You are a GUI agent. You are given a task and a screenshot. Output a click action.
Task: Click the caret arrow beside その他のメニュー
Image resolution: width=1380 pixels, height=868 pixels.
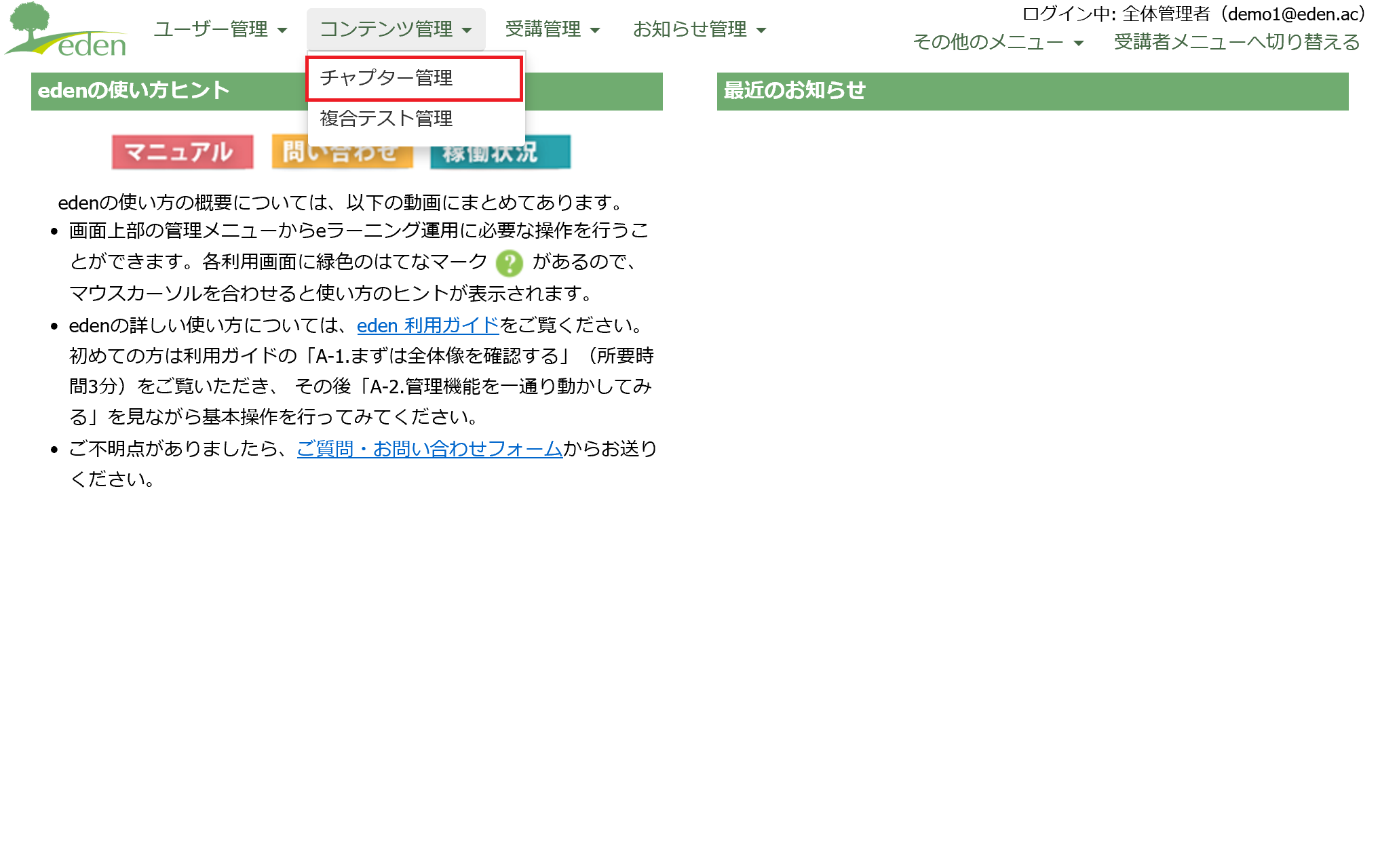pos(1079,43)
